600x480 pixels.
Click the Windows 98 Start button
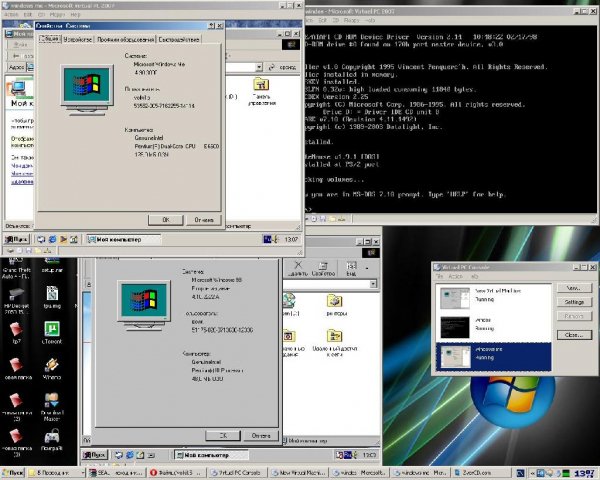(94, 455)
